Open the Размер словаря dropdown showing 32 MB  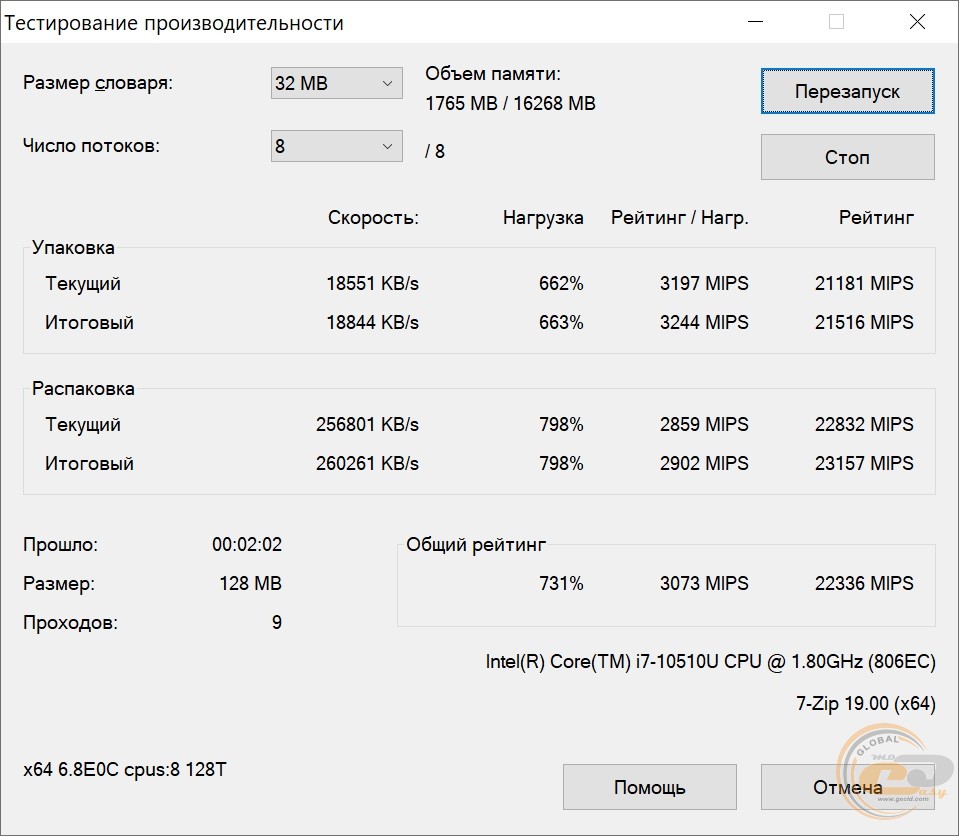tap(336, 84)
